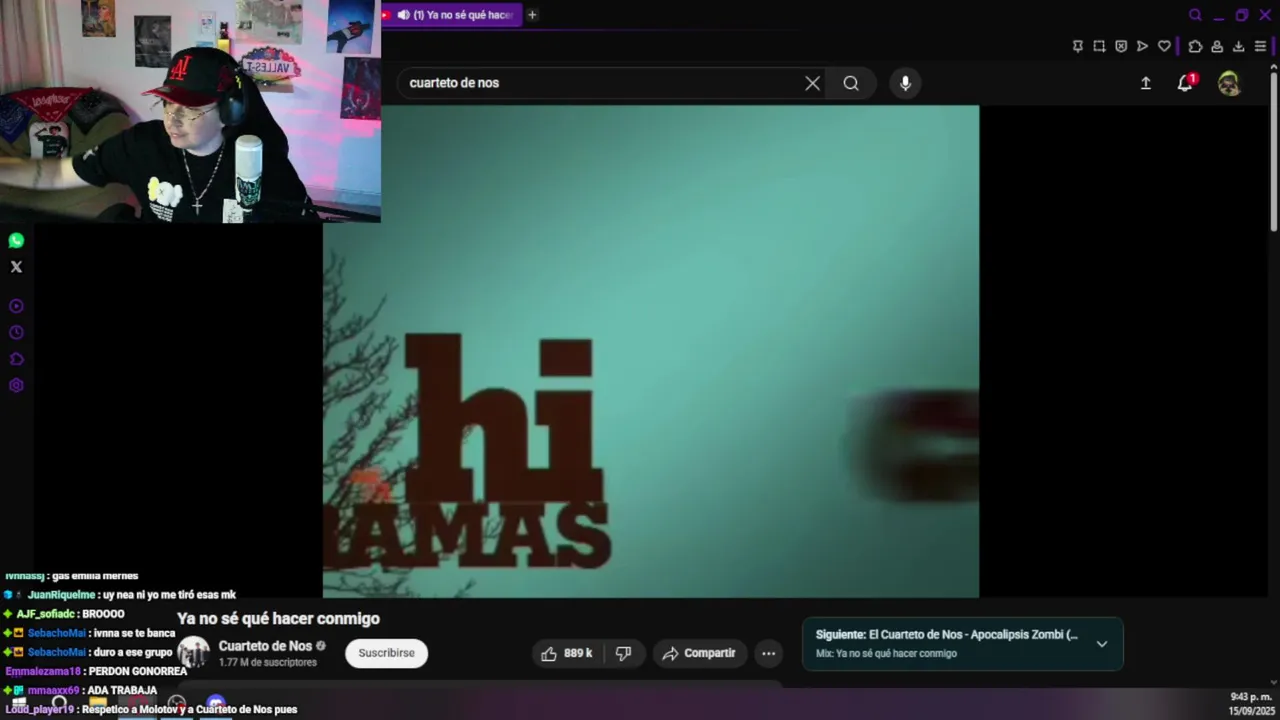Click the purple tab search magnifier
The width and height of the screenshot is (1280, 720).
point(1195,15)
